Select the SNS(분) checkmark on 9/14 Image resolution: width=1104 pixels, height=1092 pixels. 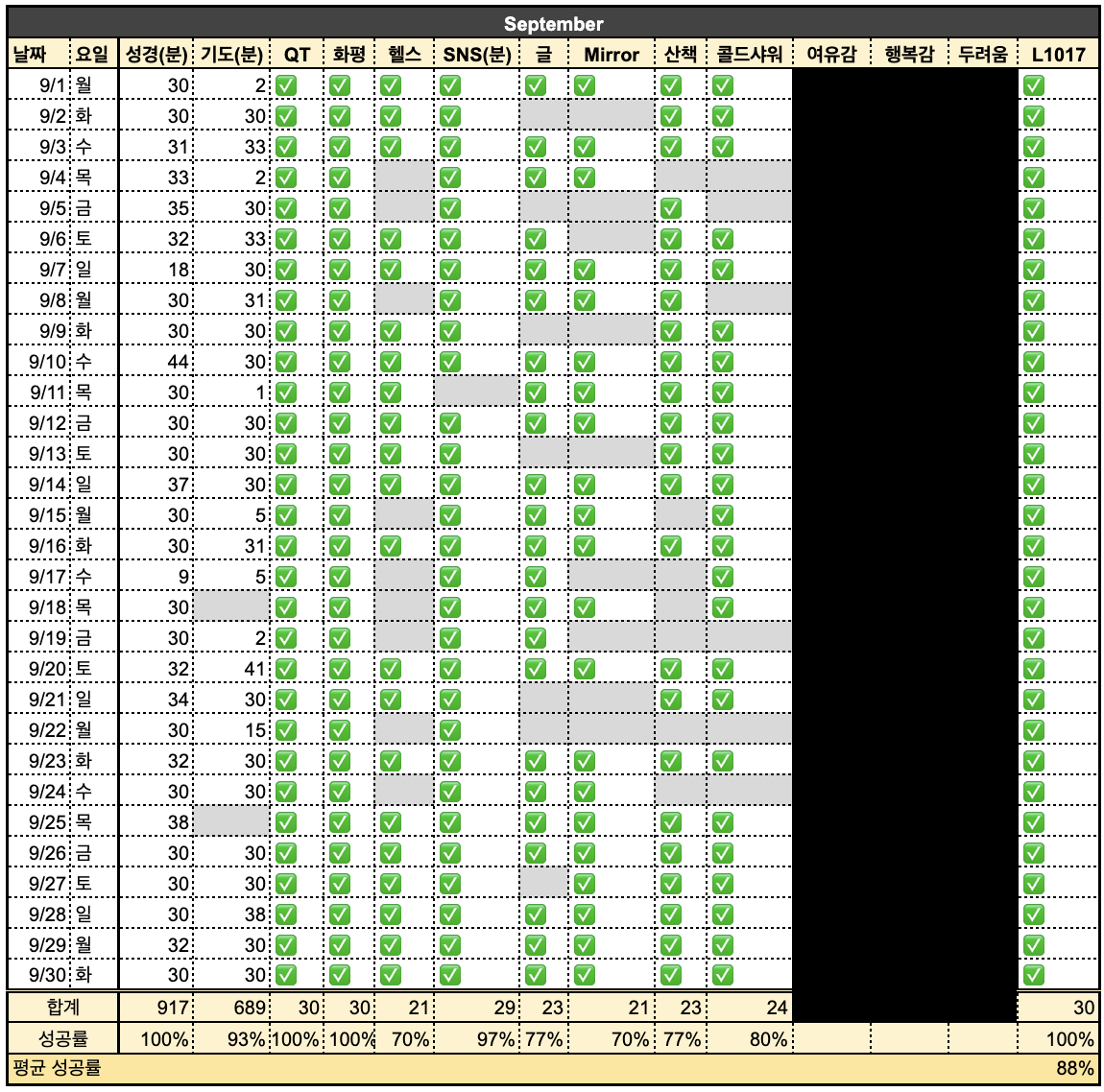450,485
